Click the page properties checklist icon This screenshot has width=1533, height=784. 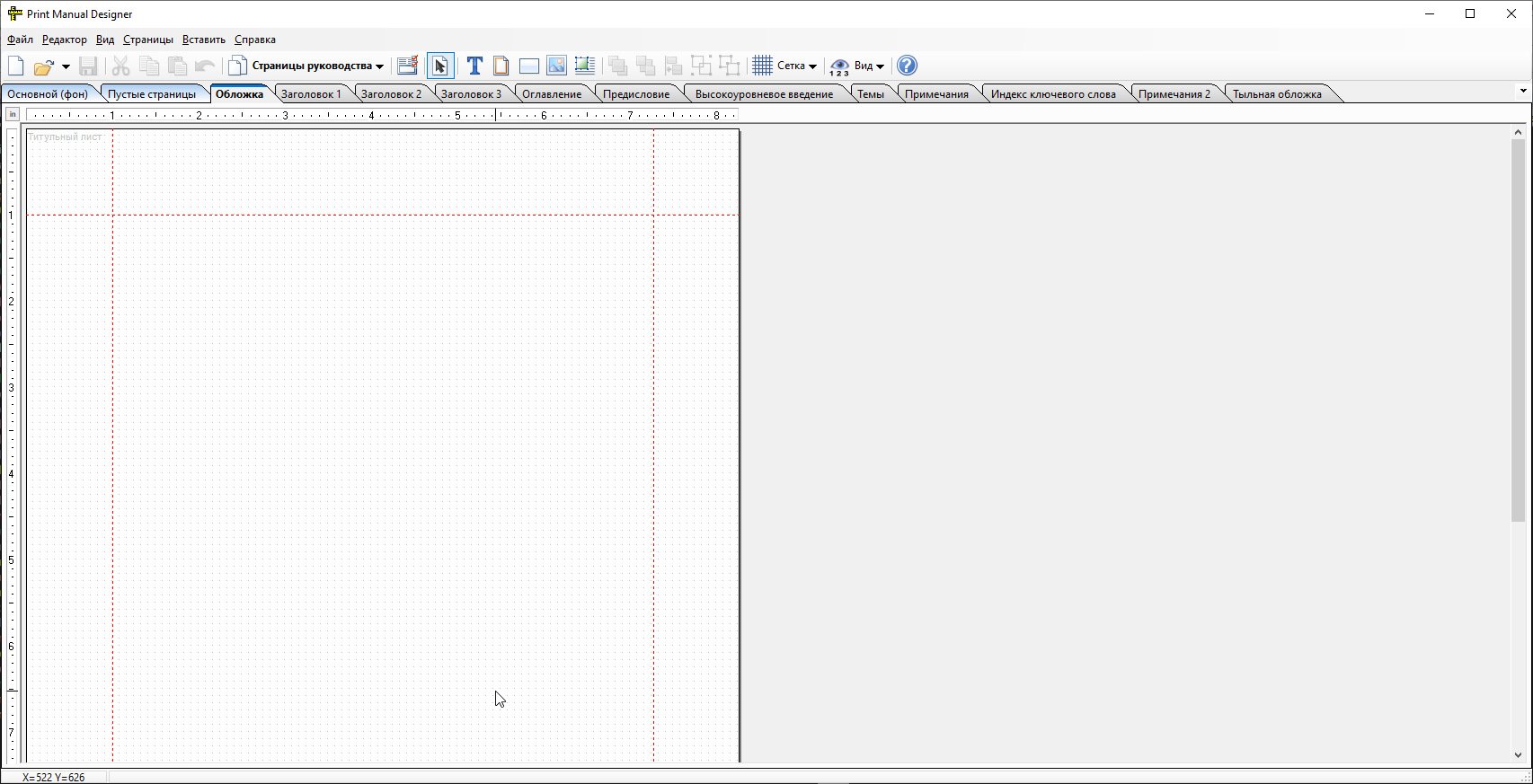[x=407, y=66]
